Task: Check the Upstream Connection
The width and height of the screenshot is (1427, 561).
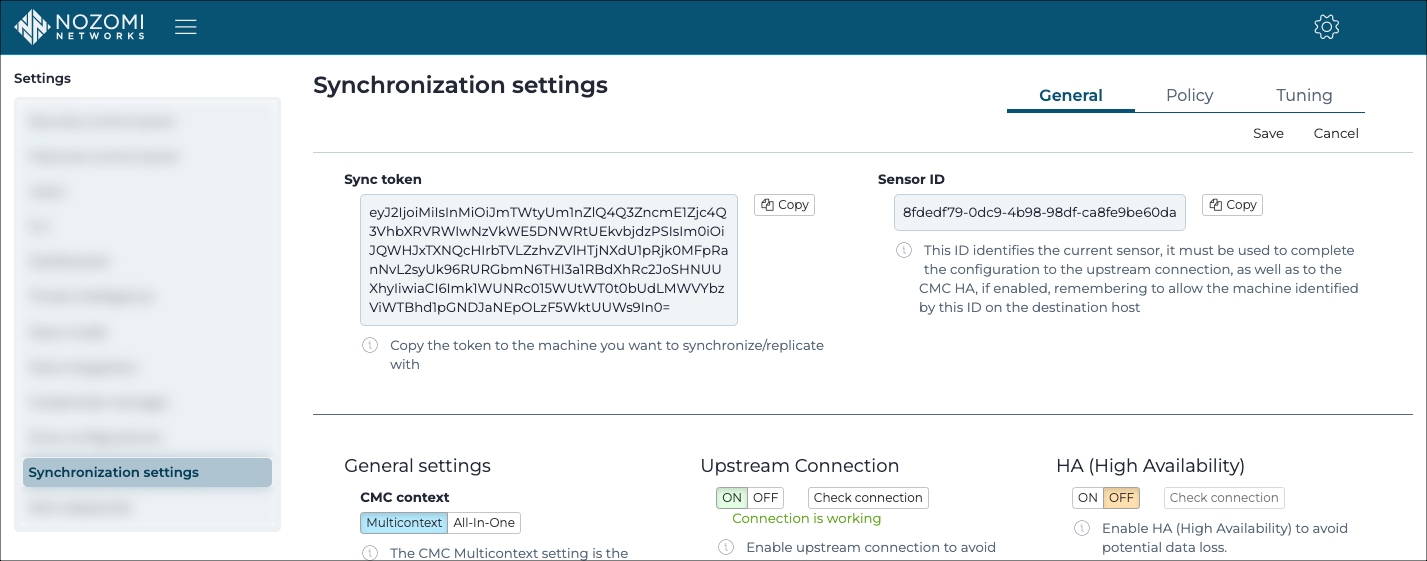Action: (x=868, y=498)
